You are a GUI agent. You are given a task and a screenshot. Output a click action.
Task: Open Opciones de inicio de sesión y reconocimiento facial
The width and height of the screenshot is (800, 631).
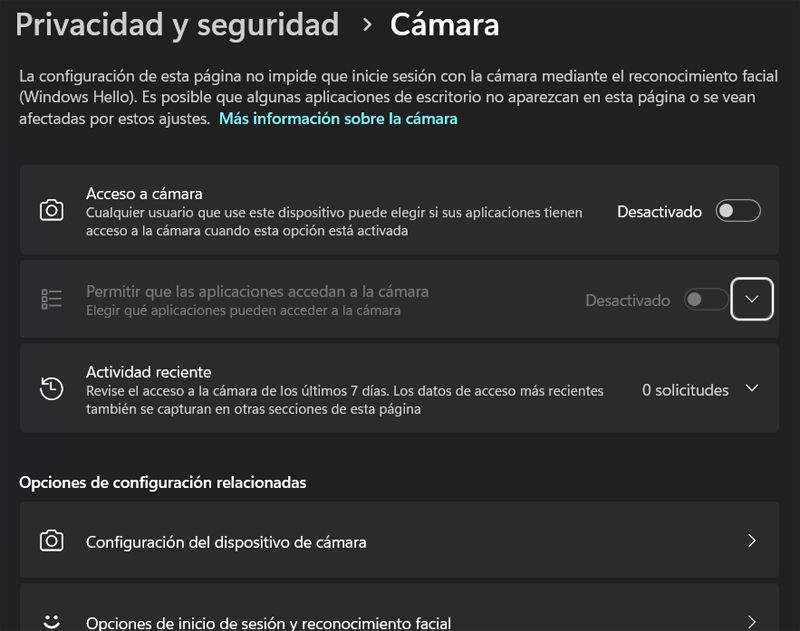coord(399,608)
